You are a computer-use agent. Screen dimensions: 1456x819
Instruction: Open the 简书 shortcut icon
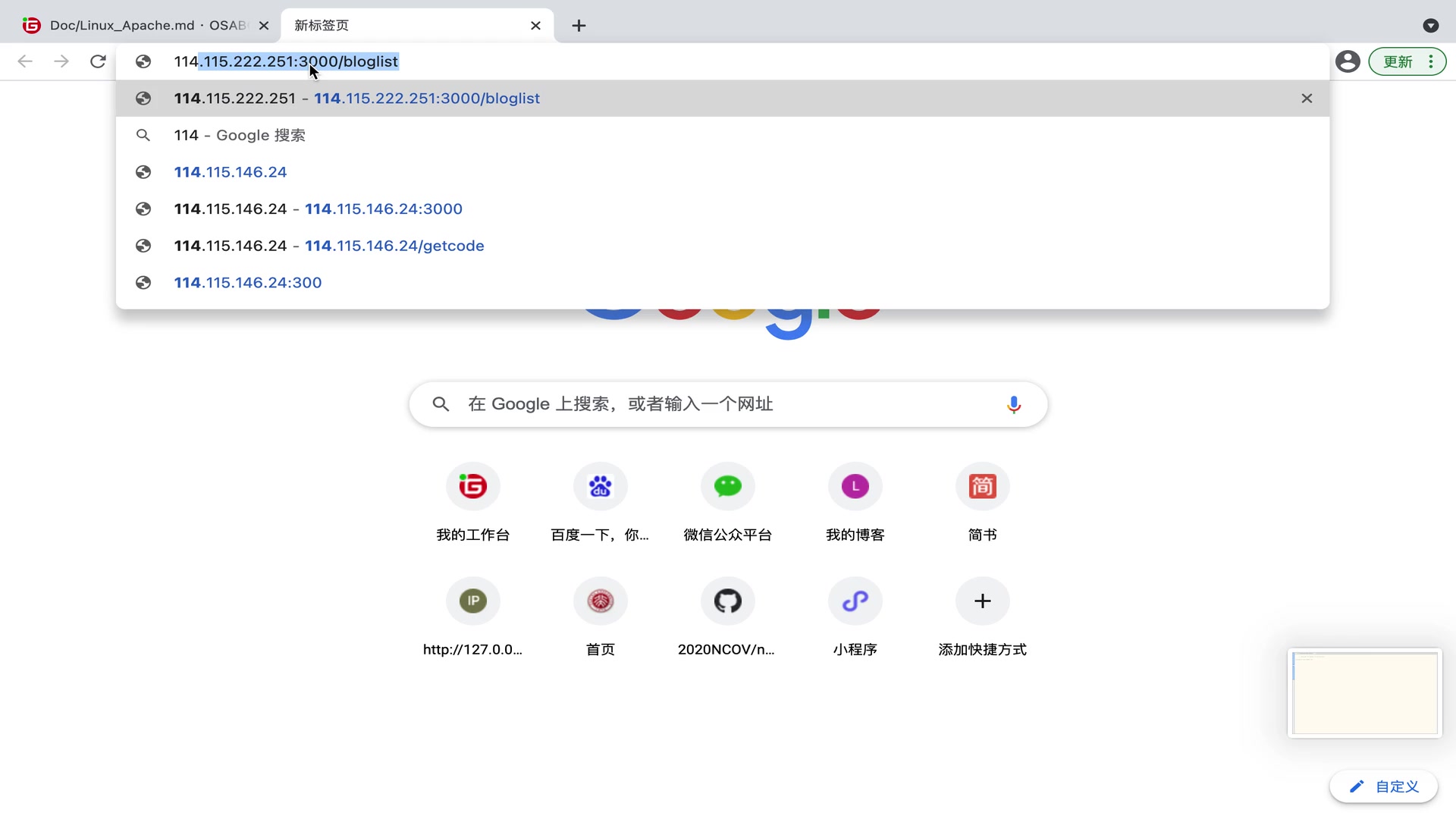pyautogui.click(x=982, y=486)
